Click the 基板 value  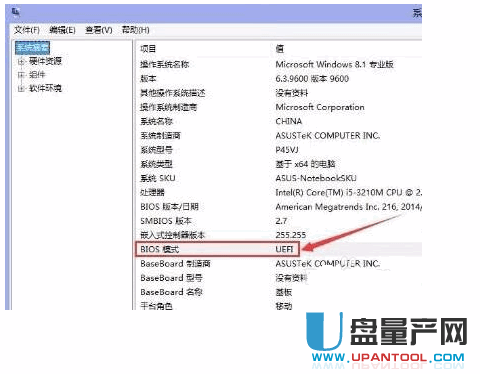pyautogui.click(x=284, y=292)
